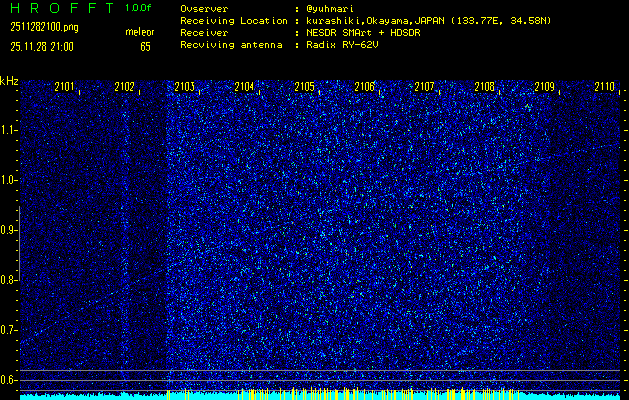Click the 0.8 frequency axis label

(7, 280)
